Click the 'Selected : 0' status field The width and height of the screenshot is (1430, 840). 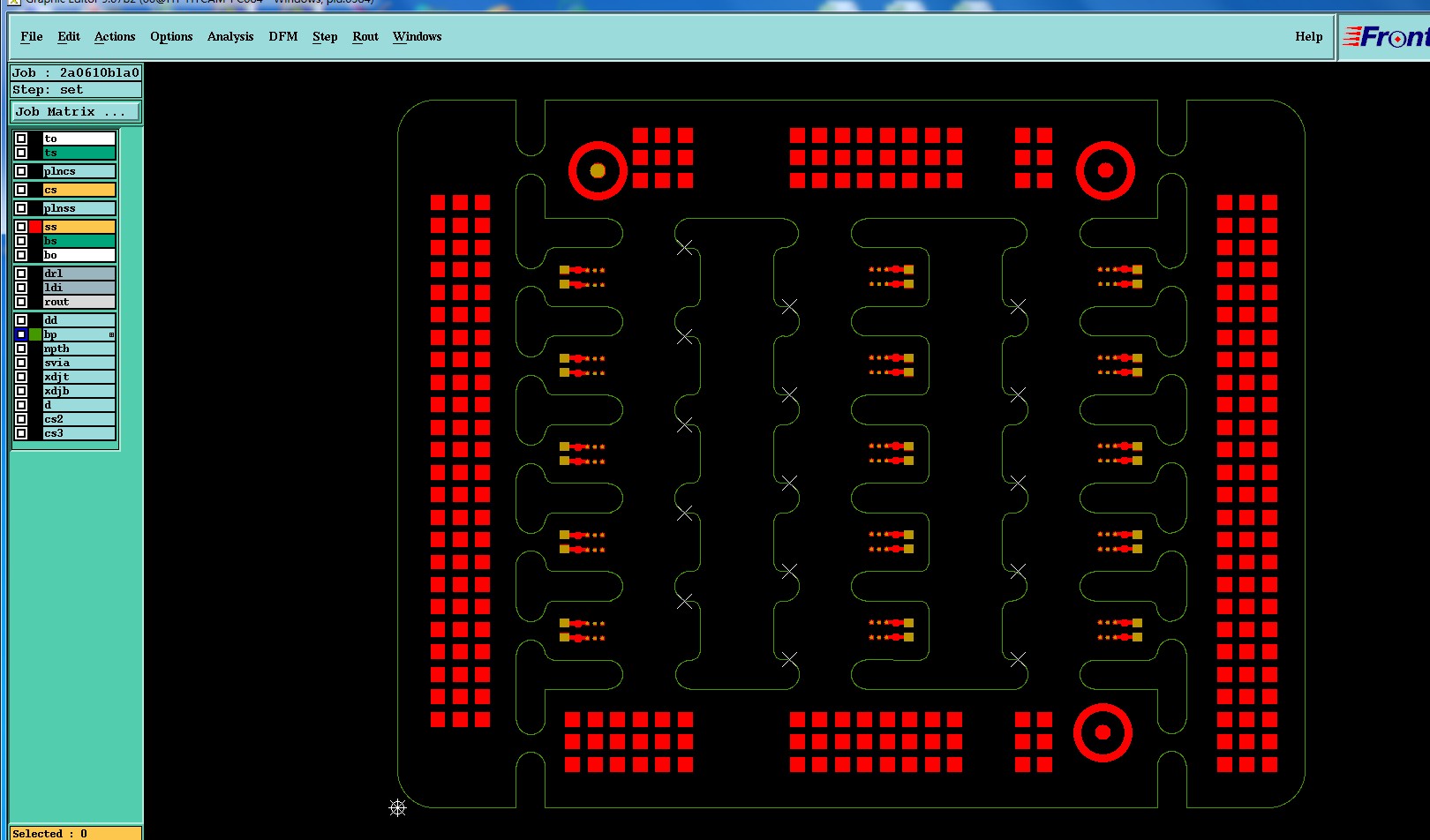pyautogui.click(x=76, y=833)
